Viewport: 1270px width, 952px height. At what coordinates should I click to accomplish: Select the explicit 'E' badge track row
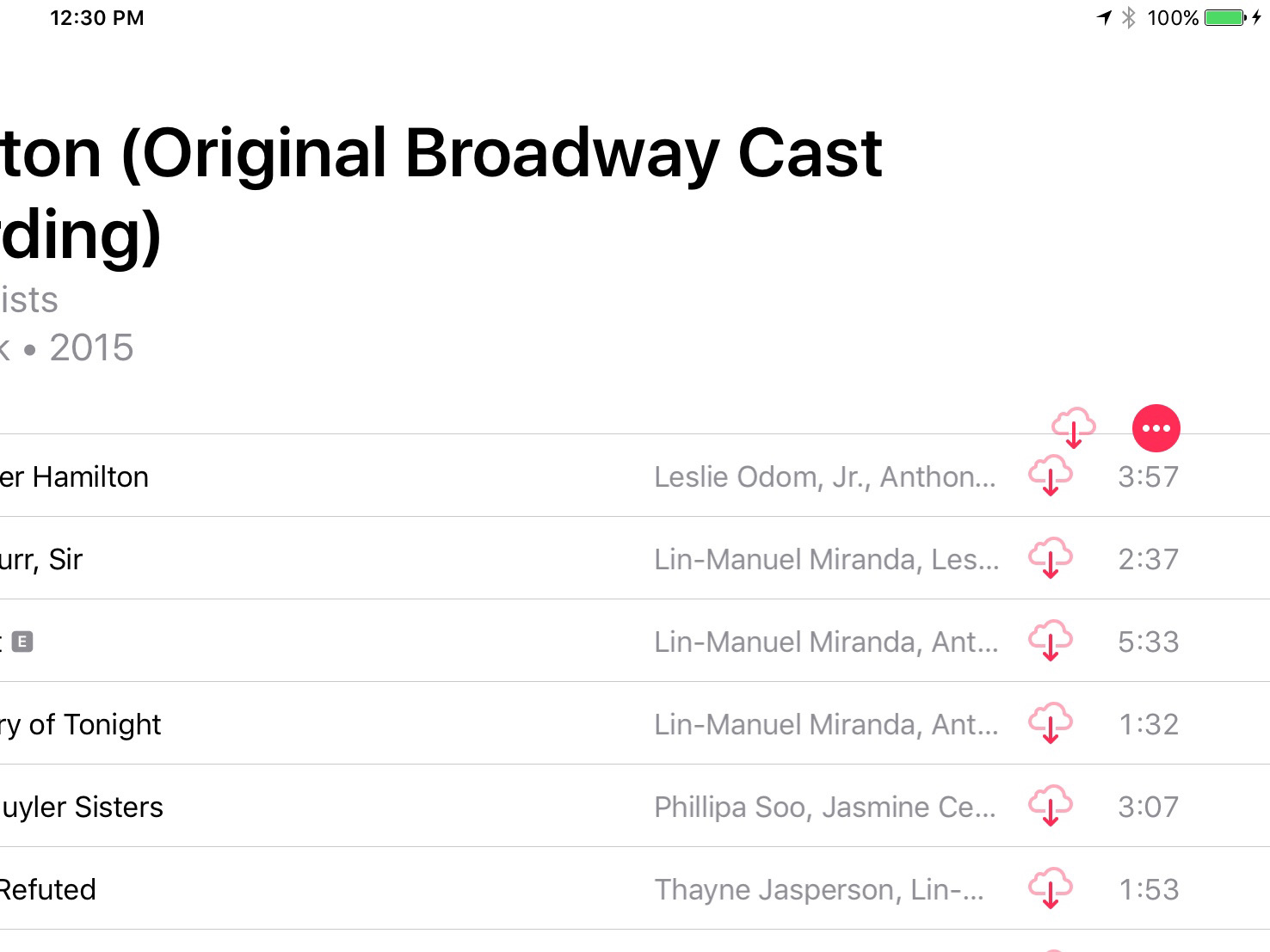(x=635, y=641)
